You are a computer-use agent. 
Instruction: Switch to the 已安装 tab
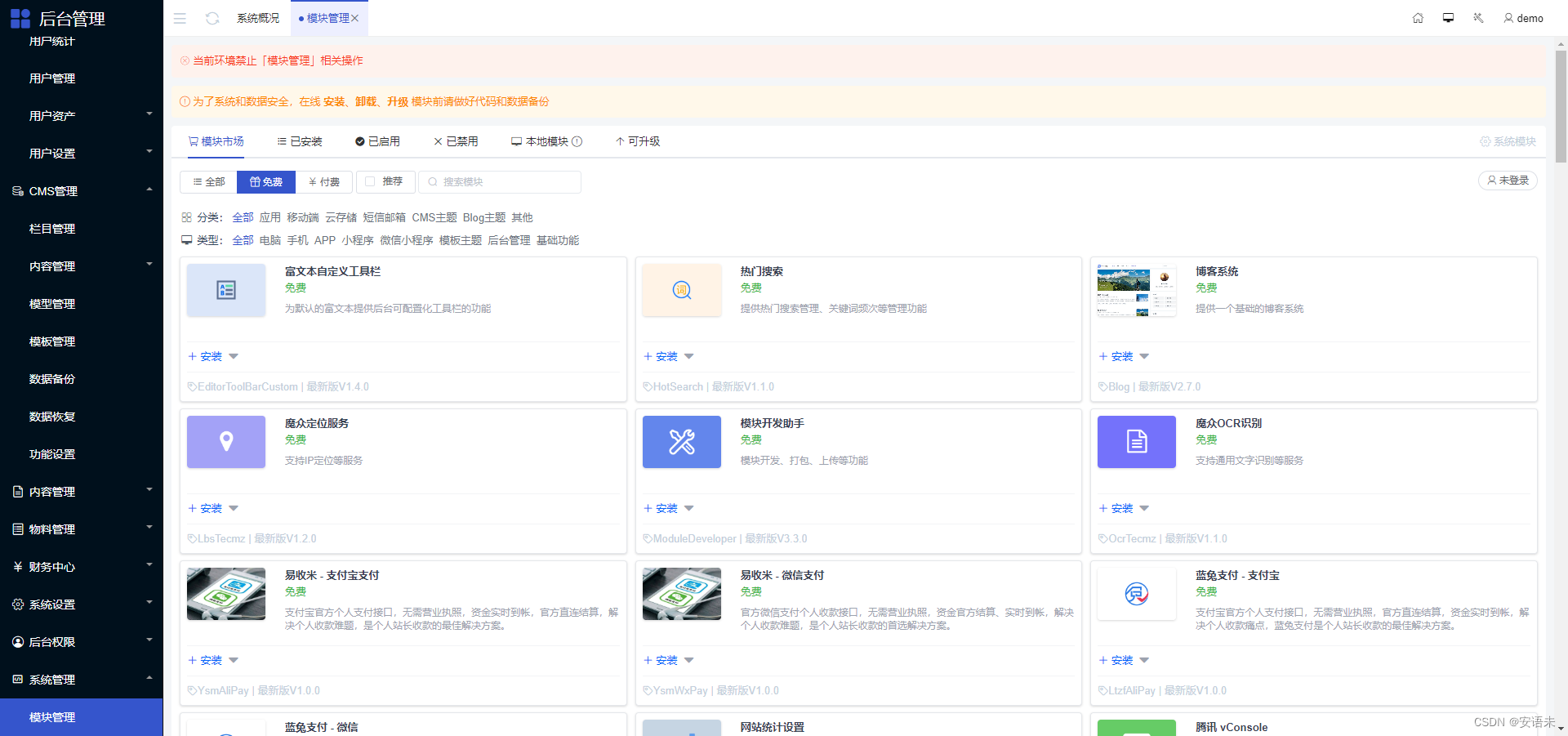click(299, 141)
